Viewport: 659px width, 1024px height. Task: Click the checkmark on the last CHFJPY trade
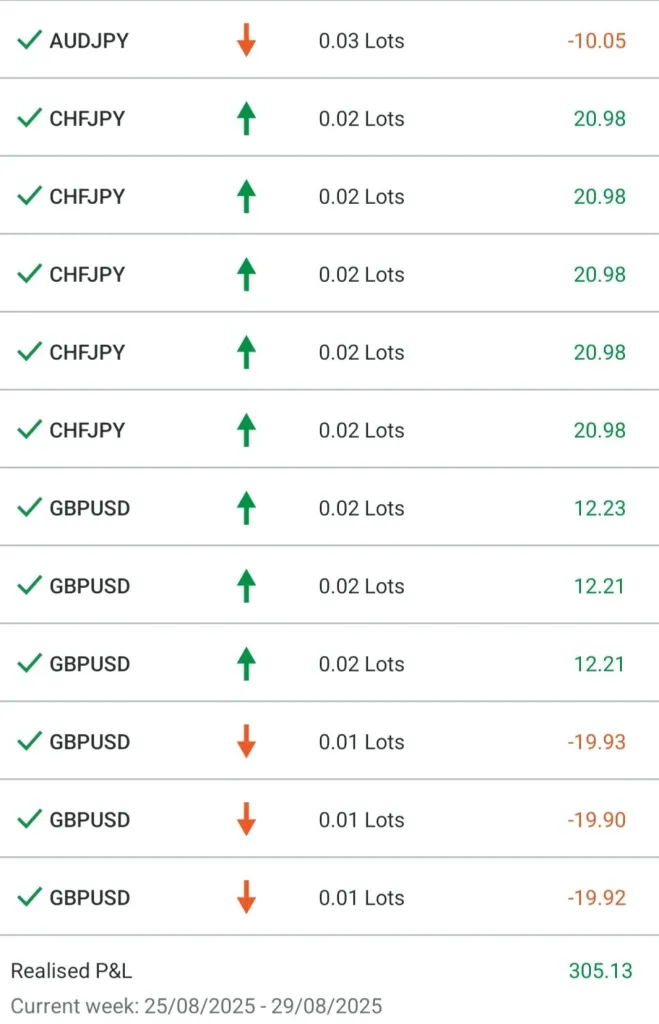pos(29,430)
